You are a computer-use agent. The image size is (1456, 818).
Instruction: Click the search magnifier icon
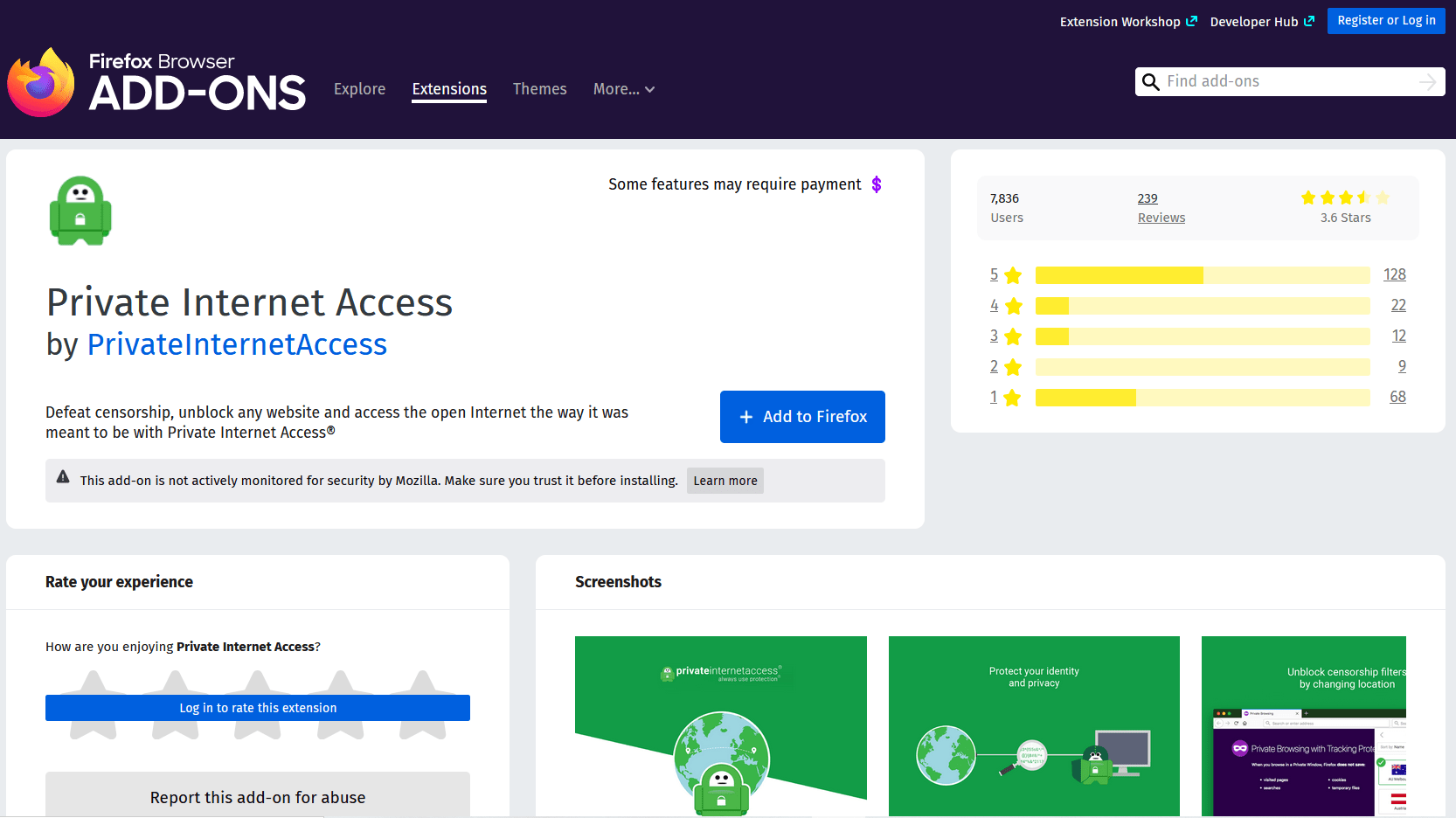1151,82
